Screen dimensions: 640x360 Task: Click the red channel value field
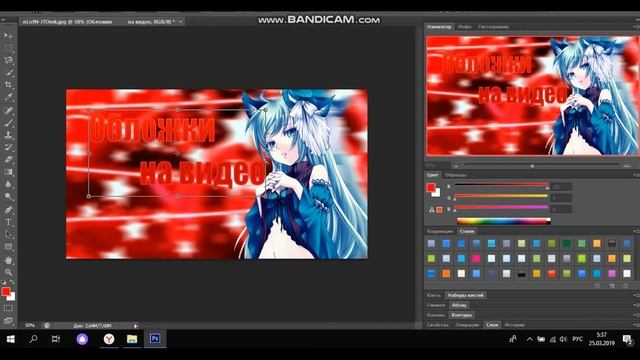(x=561, y=187)
